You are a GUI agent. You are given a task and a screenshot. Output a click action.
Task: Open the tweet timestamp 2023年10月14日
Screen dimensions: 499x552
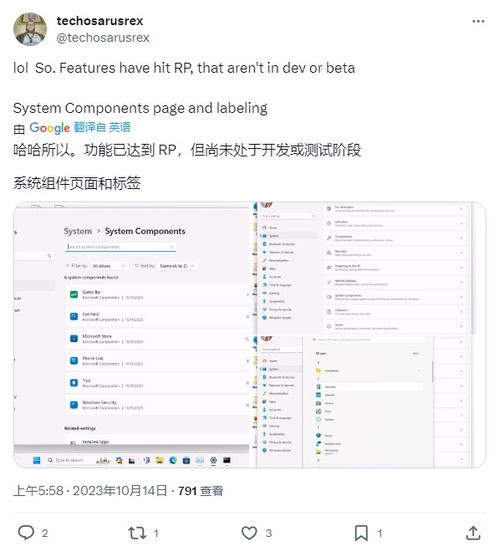120,490
